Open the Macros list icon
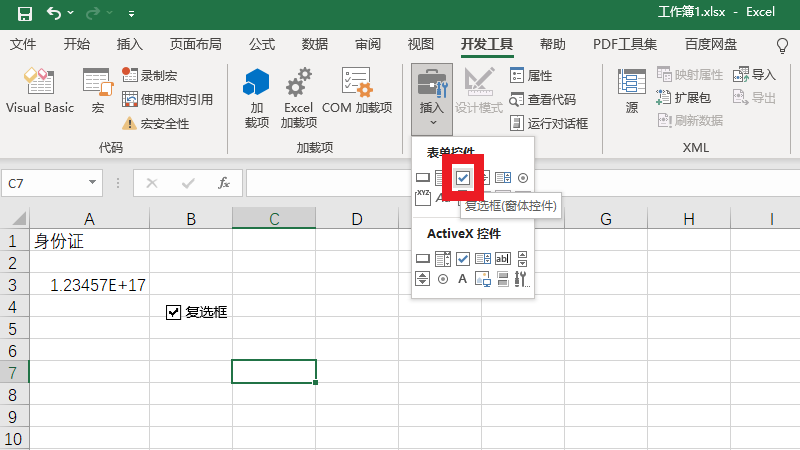 [x=97, y=90]
